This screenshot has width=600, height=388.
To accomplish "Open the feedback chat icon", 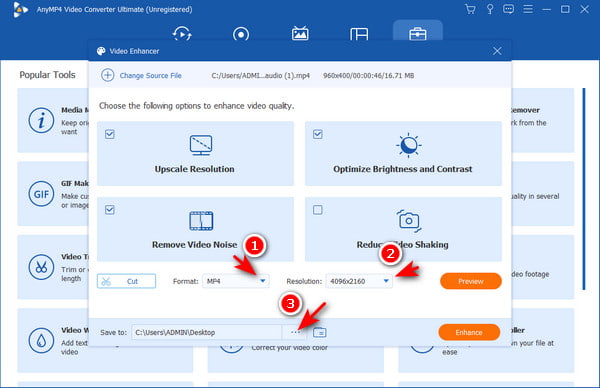I will [509, 9].
